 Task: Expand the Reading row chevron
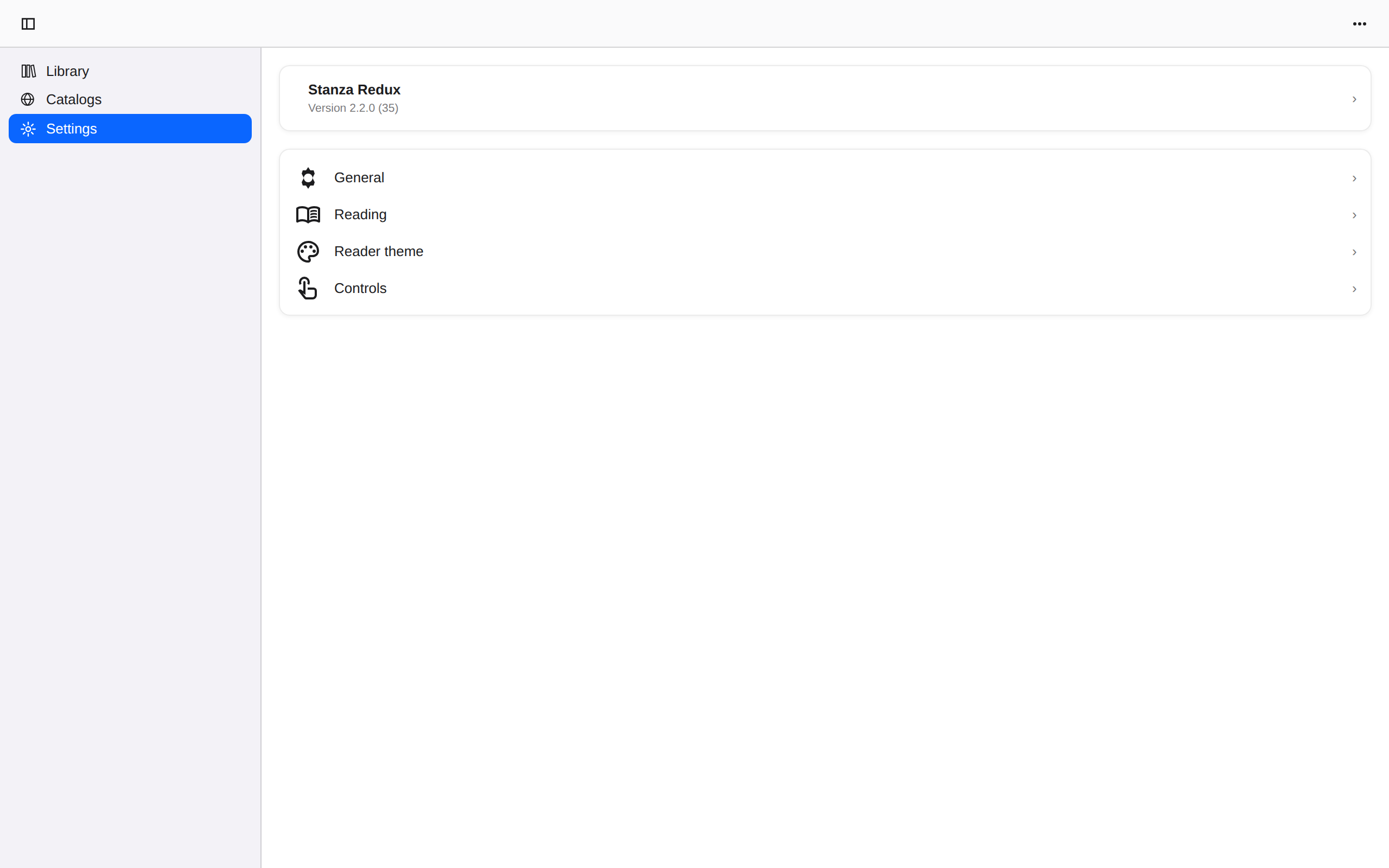1354,215
